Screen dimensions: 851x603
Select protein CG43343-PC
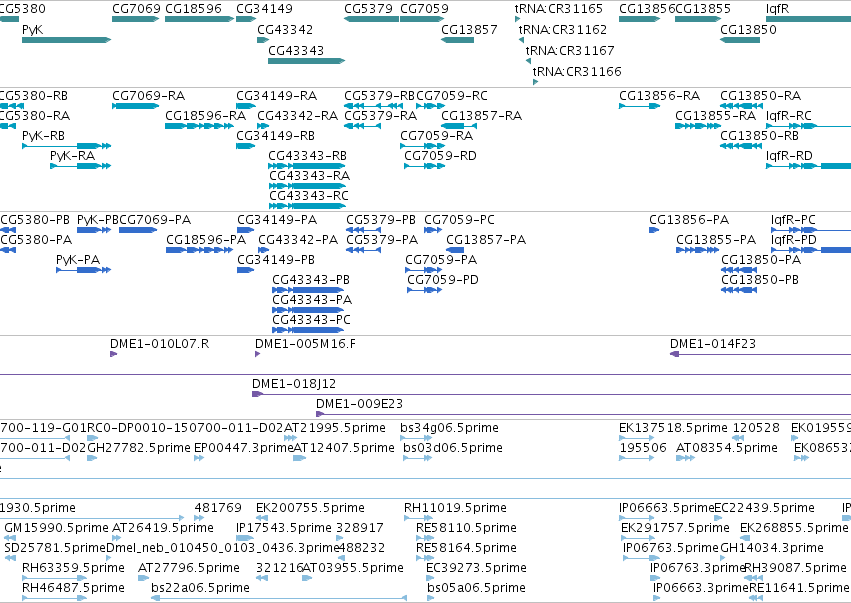(308, 330)
